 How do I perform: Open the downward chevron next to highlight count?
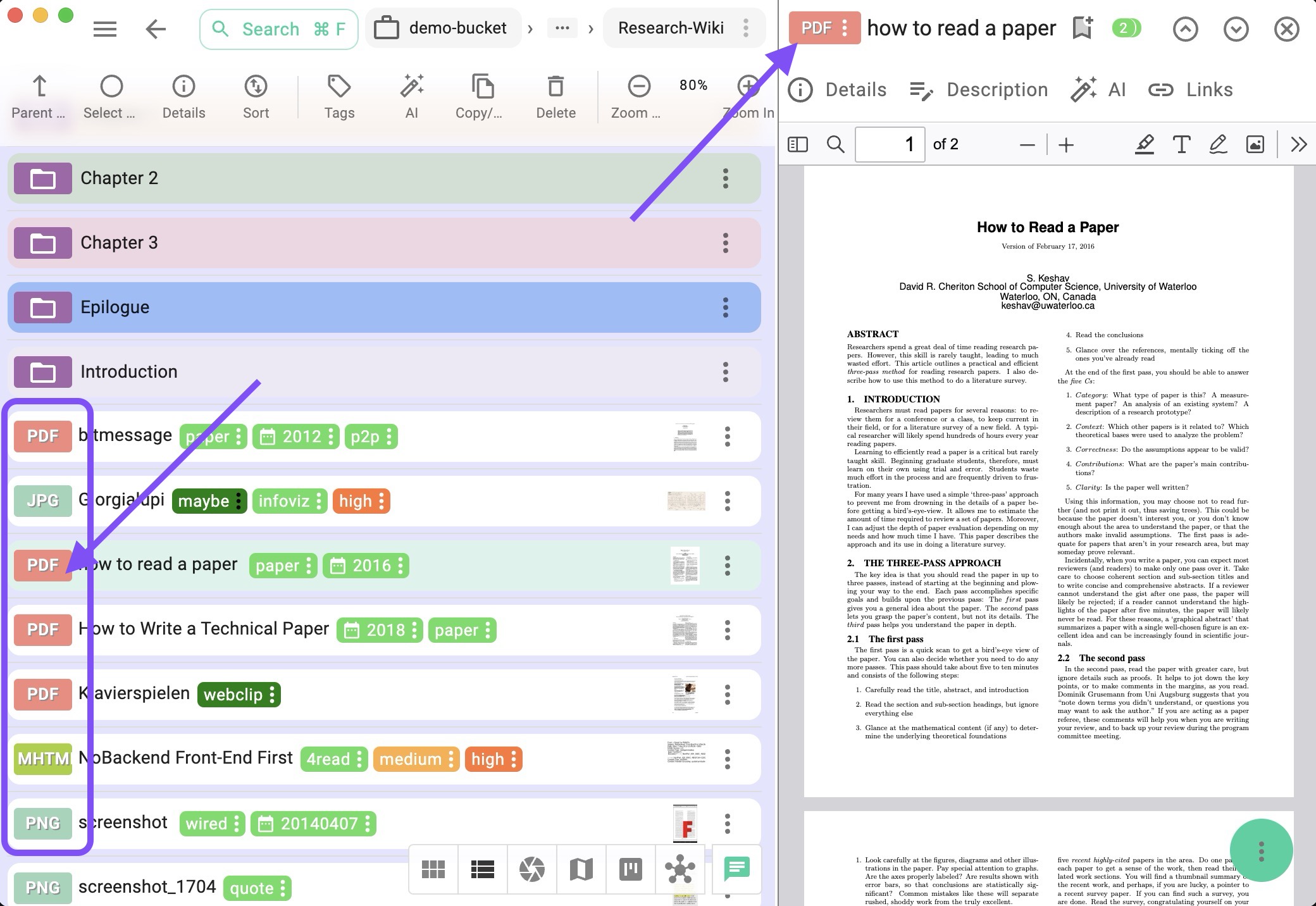tap(1235, 28)
